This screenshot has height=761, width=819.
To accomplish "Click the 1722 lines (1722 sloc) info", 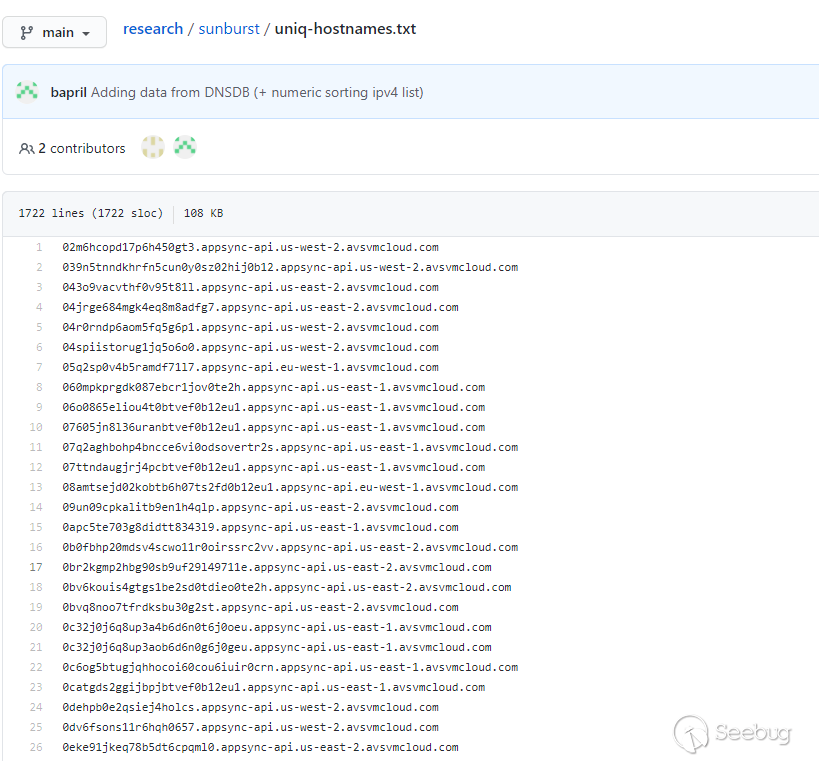I will point(90,213).
